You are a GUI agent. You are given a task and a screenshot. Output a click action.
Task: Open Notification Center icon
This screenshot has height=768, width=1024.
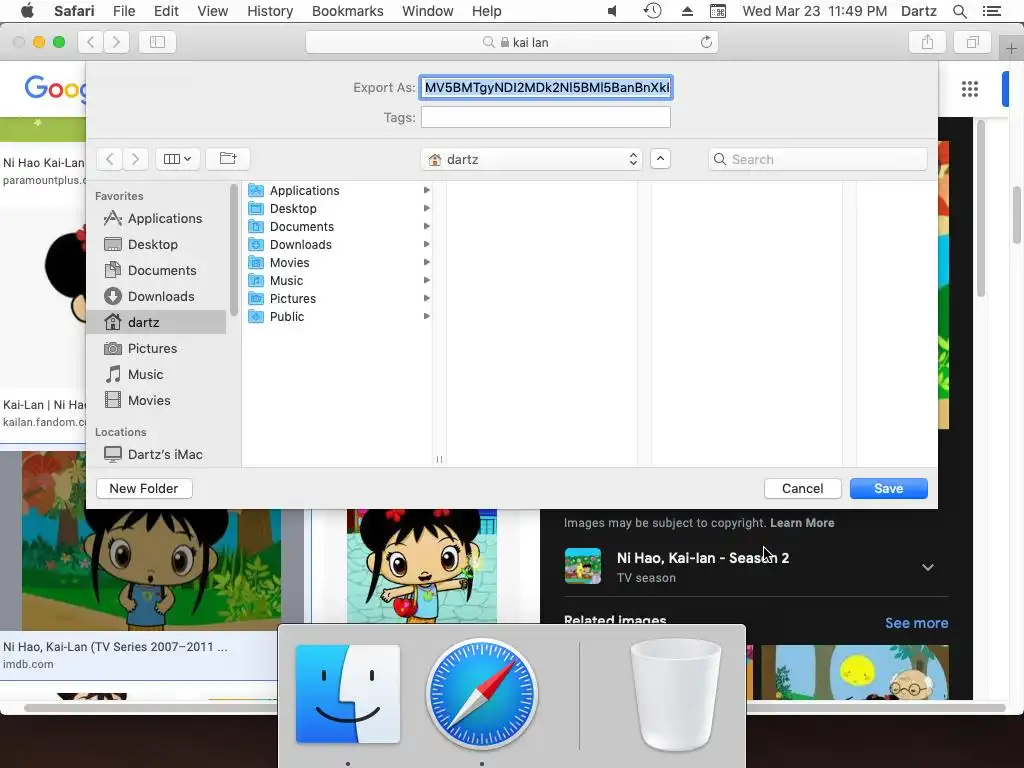coord(992,11)
